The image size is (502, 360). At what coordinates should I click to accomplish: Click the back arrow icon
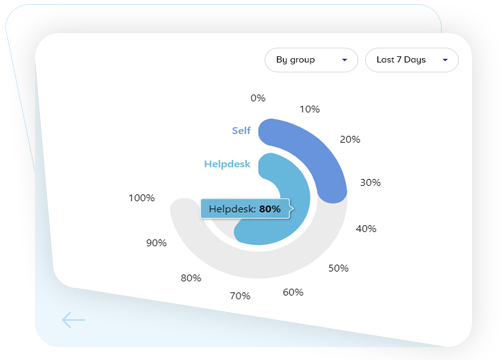pyautogui.click(x=73, y=320)
